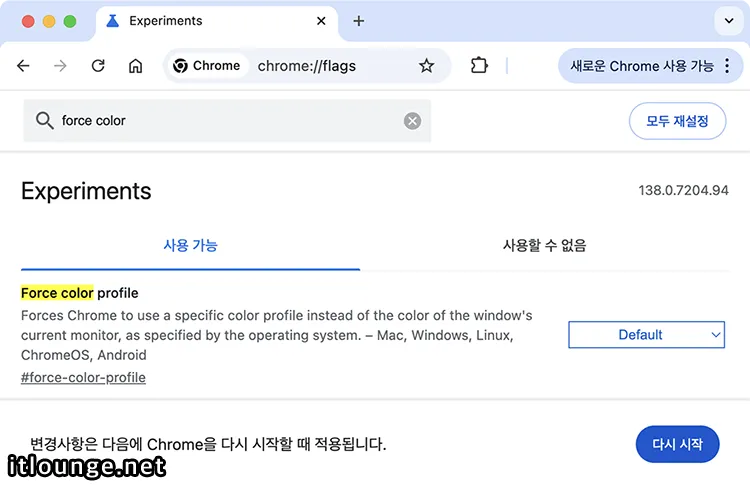Click the 다시 시작 relaunch button
This screenshot has height=488, width=750.
(x=677, y=444)
